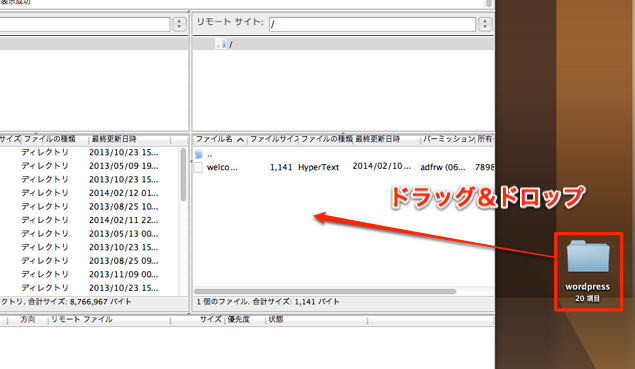The image size is (635, 369).
Task: Click the adfrw permission cell
Action: click(x=443, y=167)
